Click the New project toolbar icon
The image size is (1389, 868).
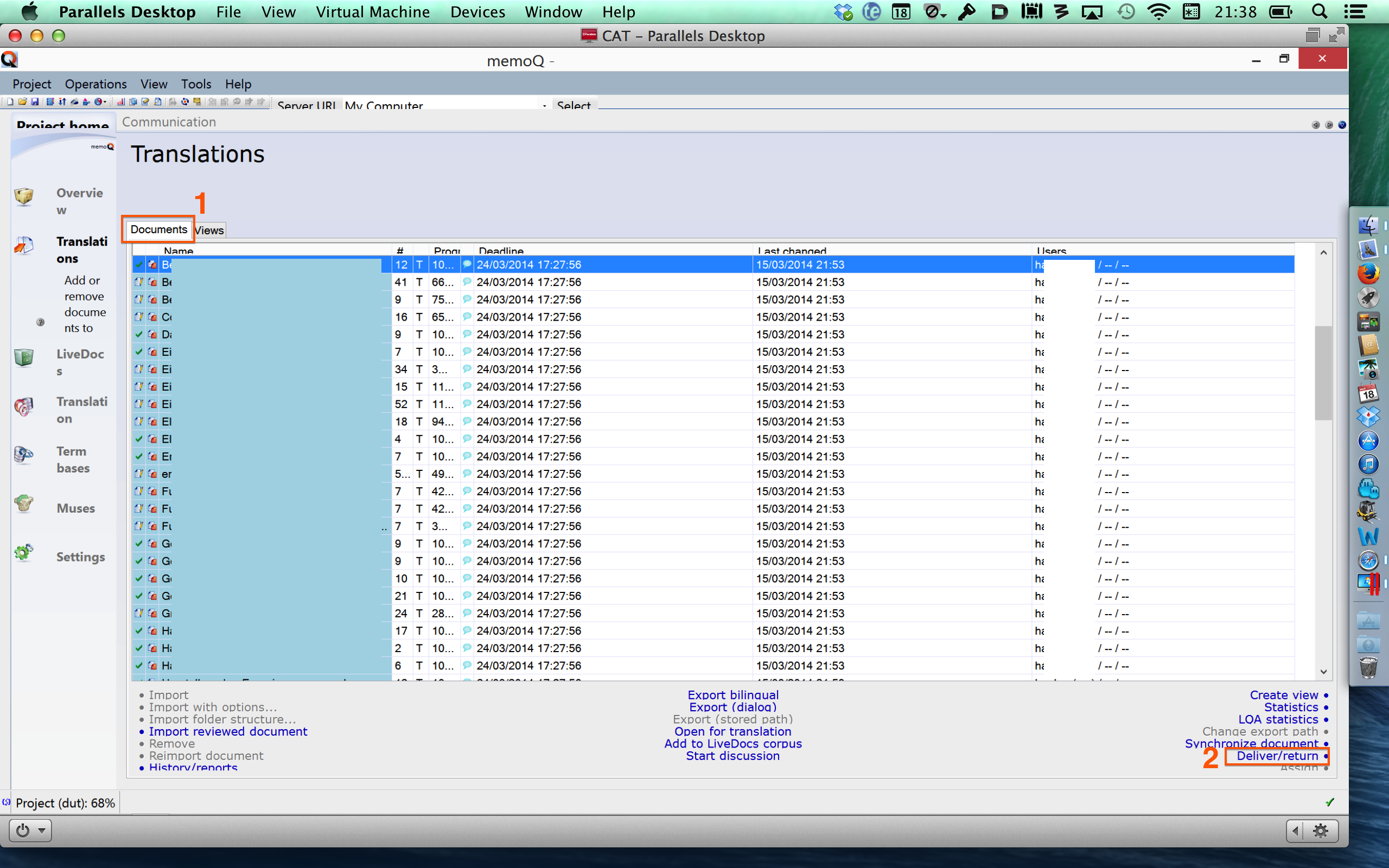[x=10, y=102]
